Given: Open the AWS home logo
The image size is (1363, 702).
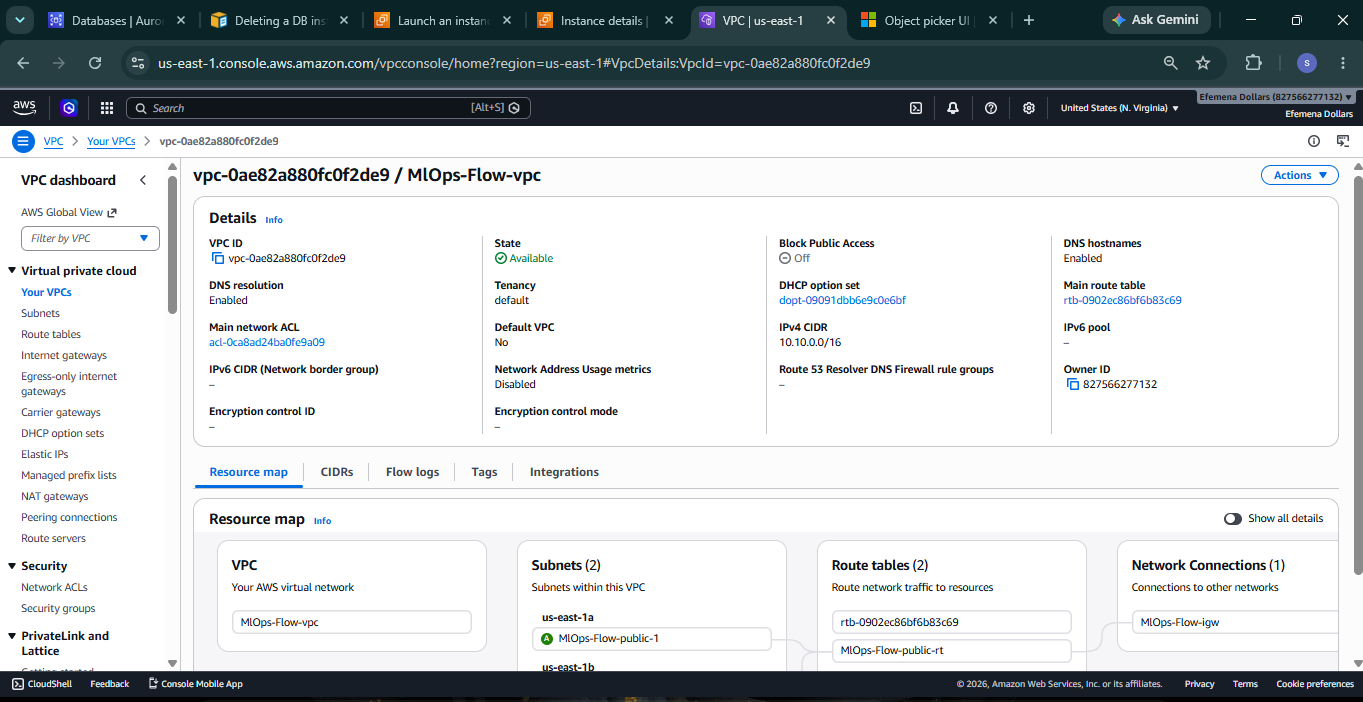Looking at the screenshot, I should click(25, 107).
